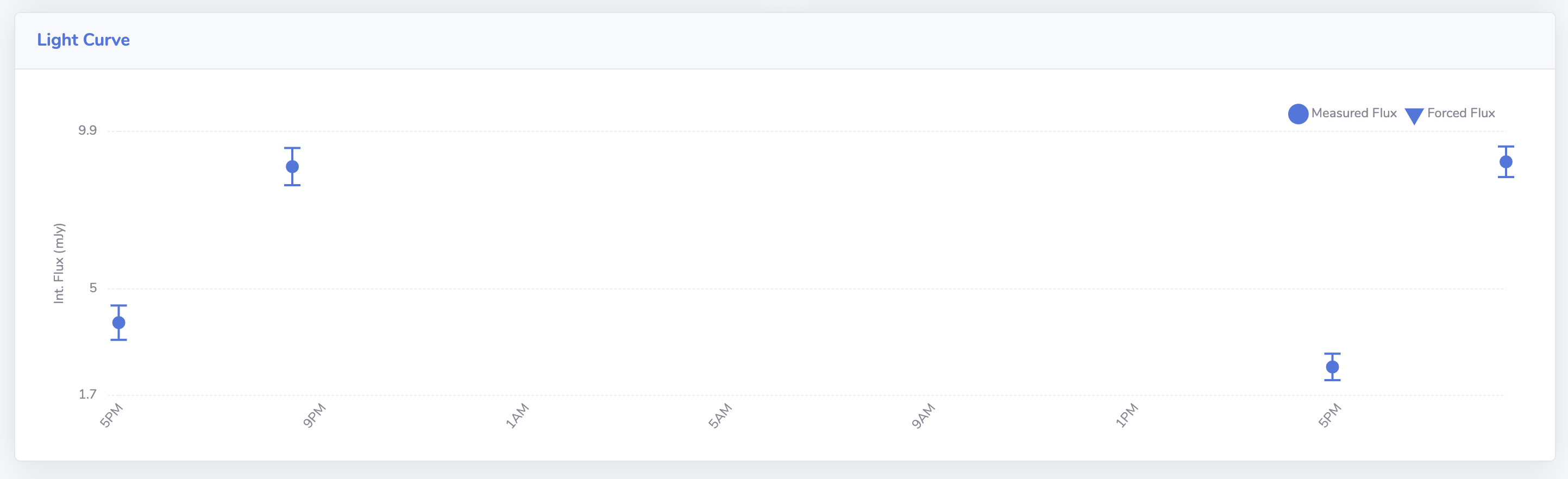Click the 1.7 y-axis tick label

(x=87, y=394)
